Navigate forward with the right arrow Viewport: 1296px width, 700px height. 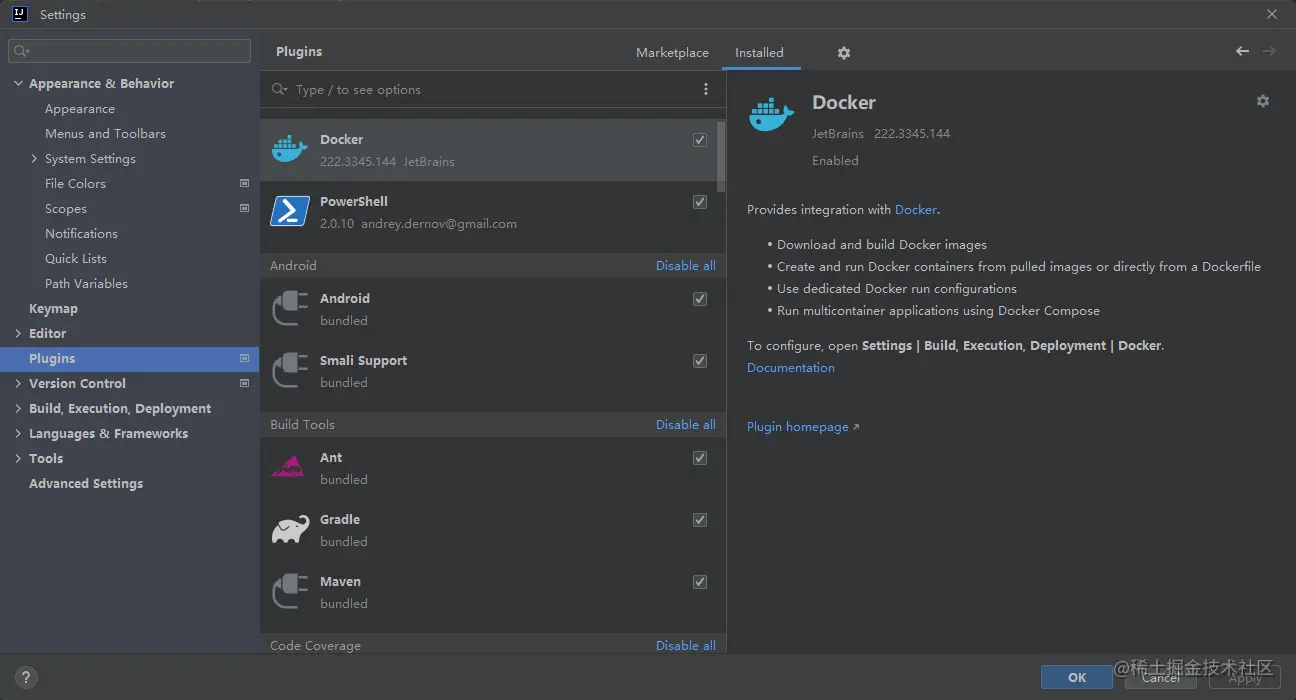[x=1269, y=51]
